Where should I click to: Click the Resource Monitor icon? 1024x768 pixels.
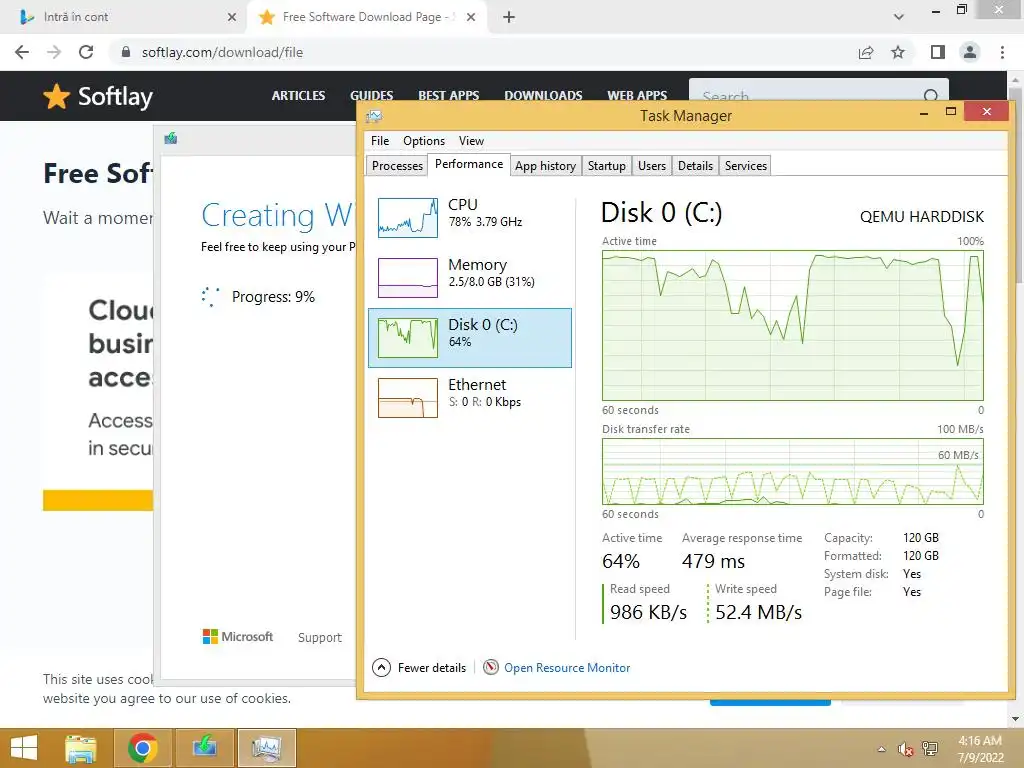coord(490,667)
